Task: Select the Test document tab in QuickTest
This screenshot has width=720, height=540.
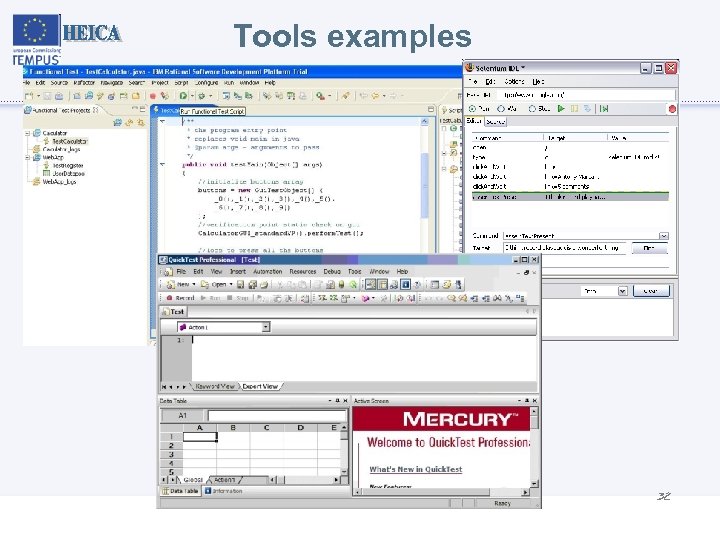Action: click(x=173, y=312)
